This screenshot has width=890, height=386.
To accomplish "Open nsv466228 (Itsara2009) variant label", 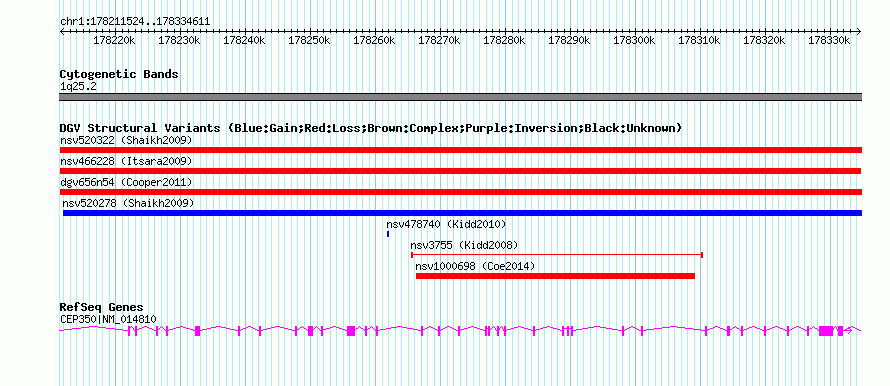I will (126, 161).
